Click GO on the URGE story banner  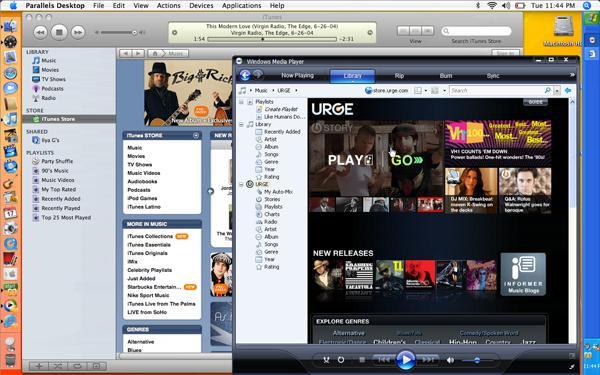pyautogui.click(x=406, y=160)
